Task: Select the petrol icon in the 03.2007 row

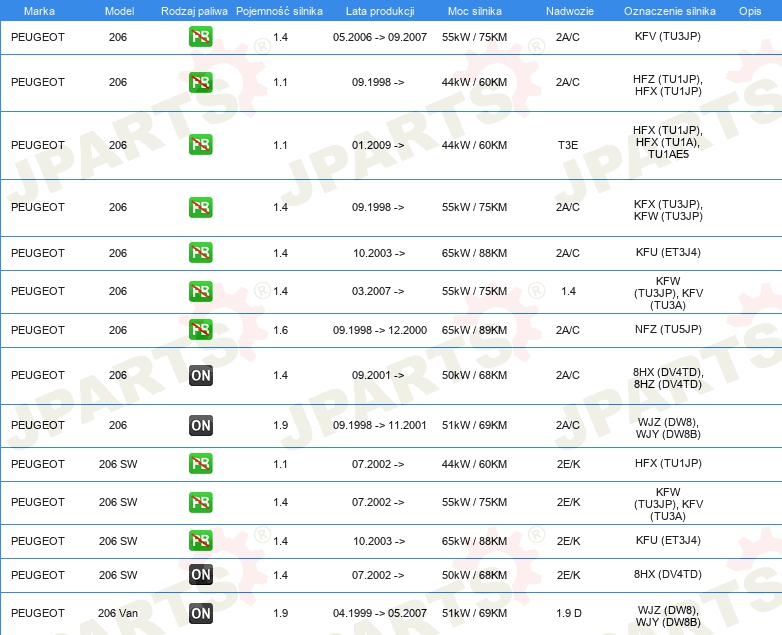Action: [x=200, y=291]
